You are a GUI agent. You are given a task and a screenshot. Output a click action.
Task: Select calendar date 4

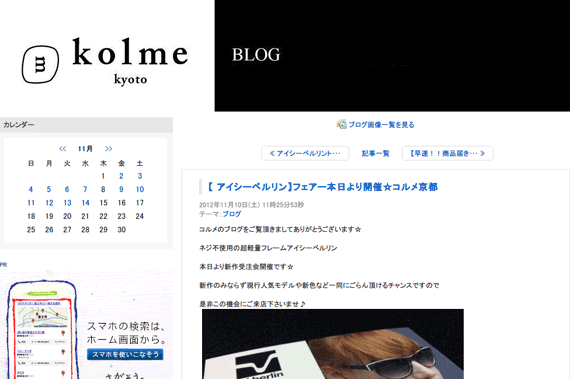pyautogui.click(x=31, y=189)
